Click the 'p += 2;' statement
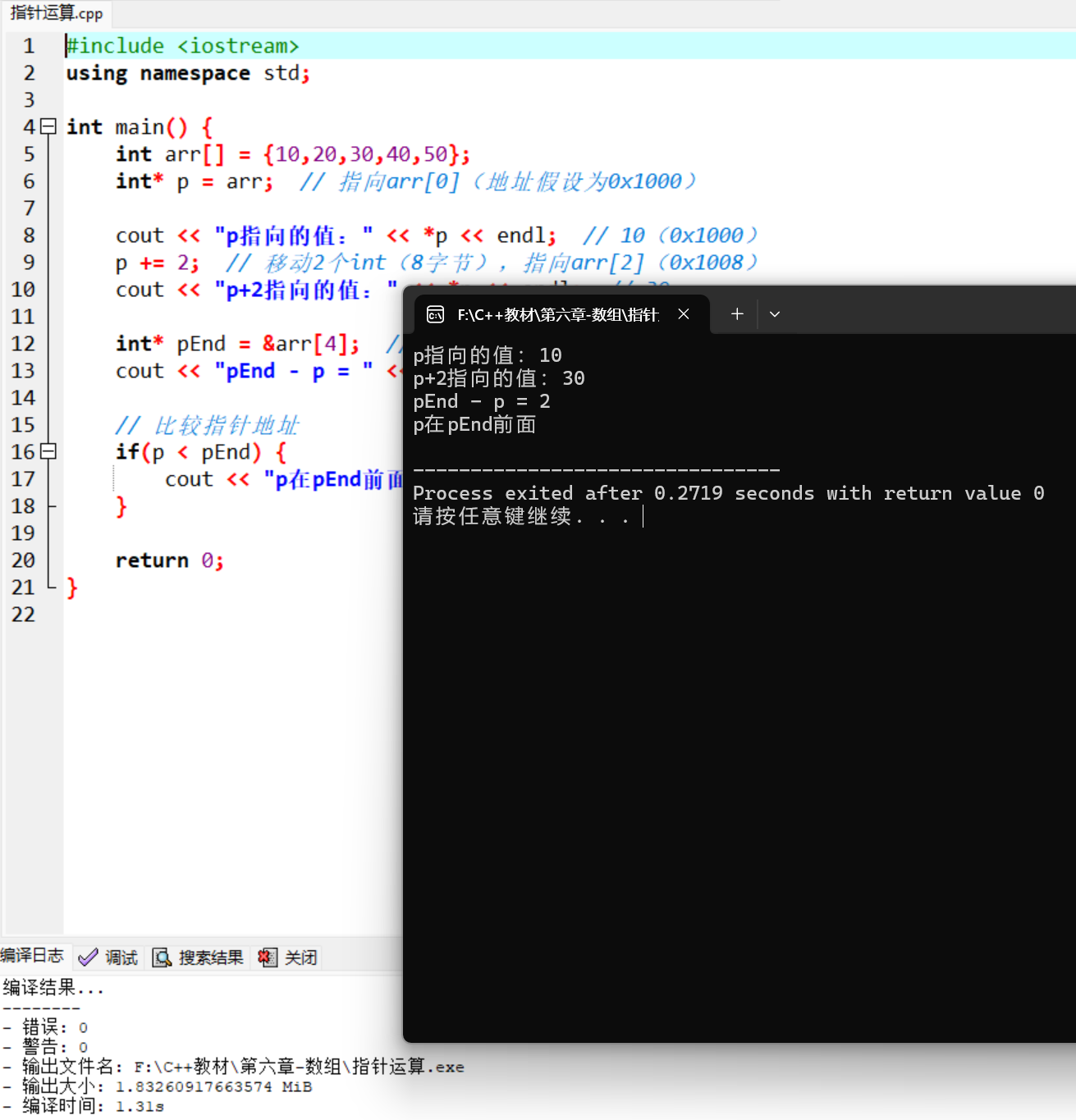The width and height of the screenshot is (1076, 1120). tap(158, 263)
